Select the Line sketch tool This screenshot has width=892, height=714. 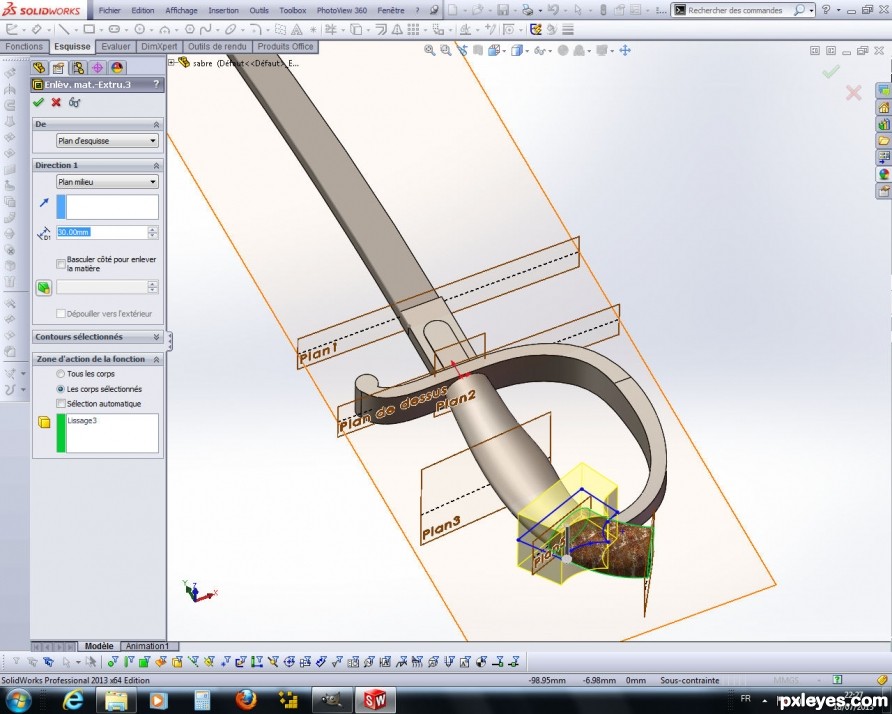64,30
